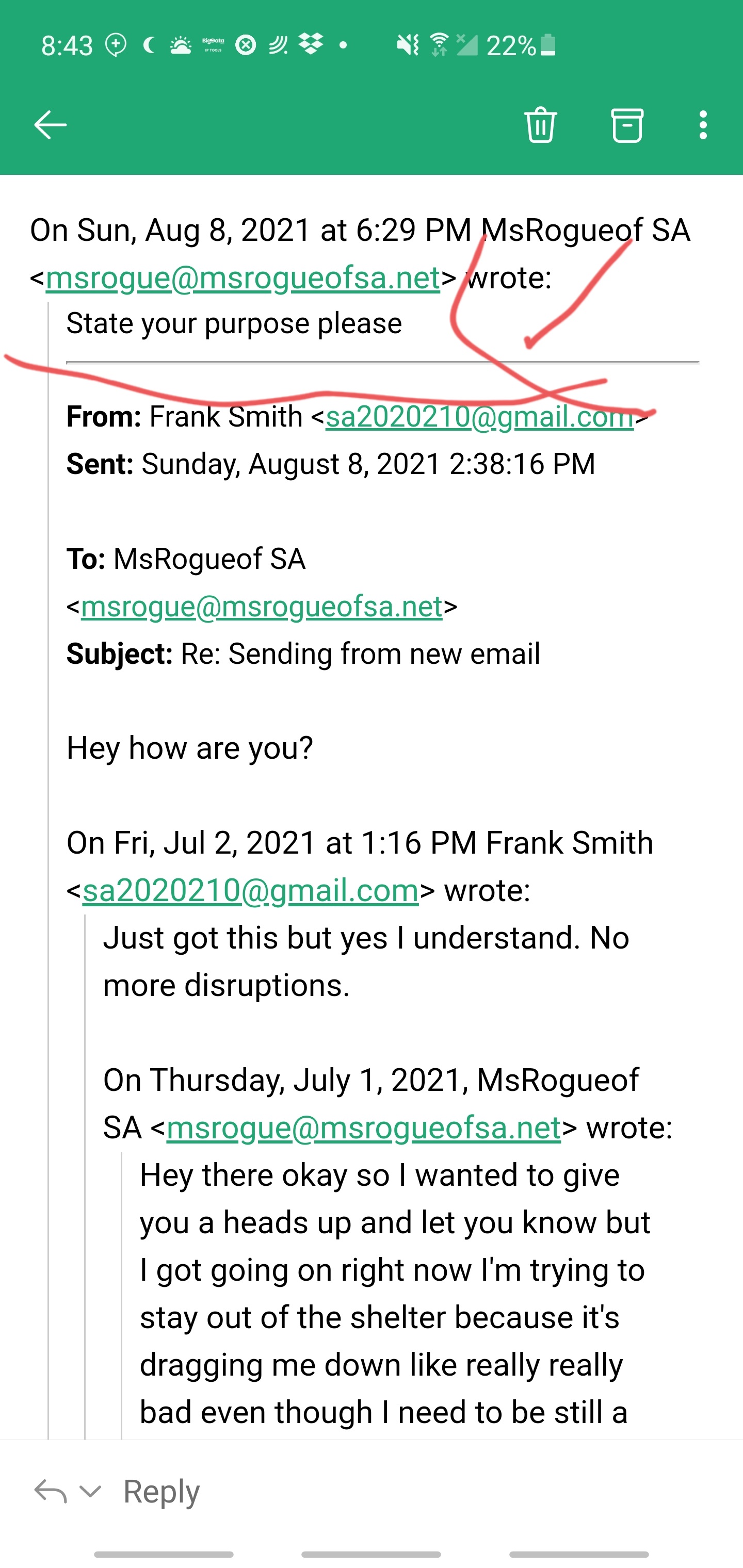Tap the Wi-Fi status icon
This screenshot has width=743, height=1568.
tap(439, 44)
